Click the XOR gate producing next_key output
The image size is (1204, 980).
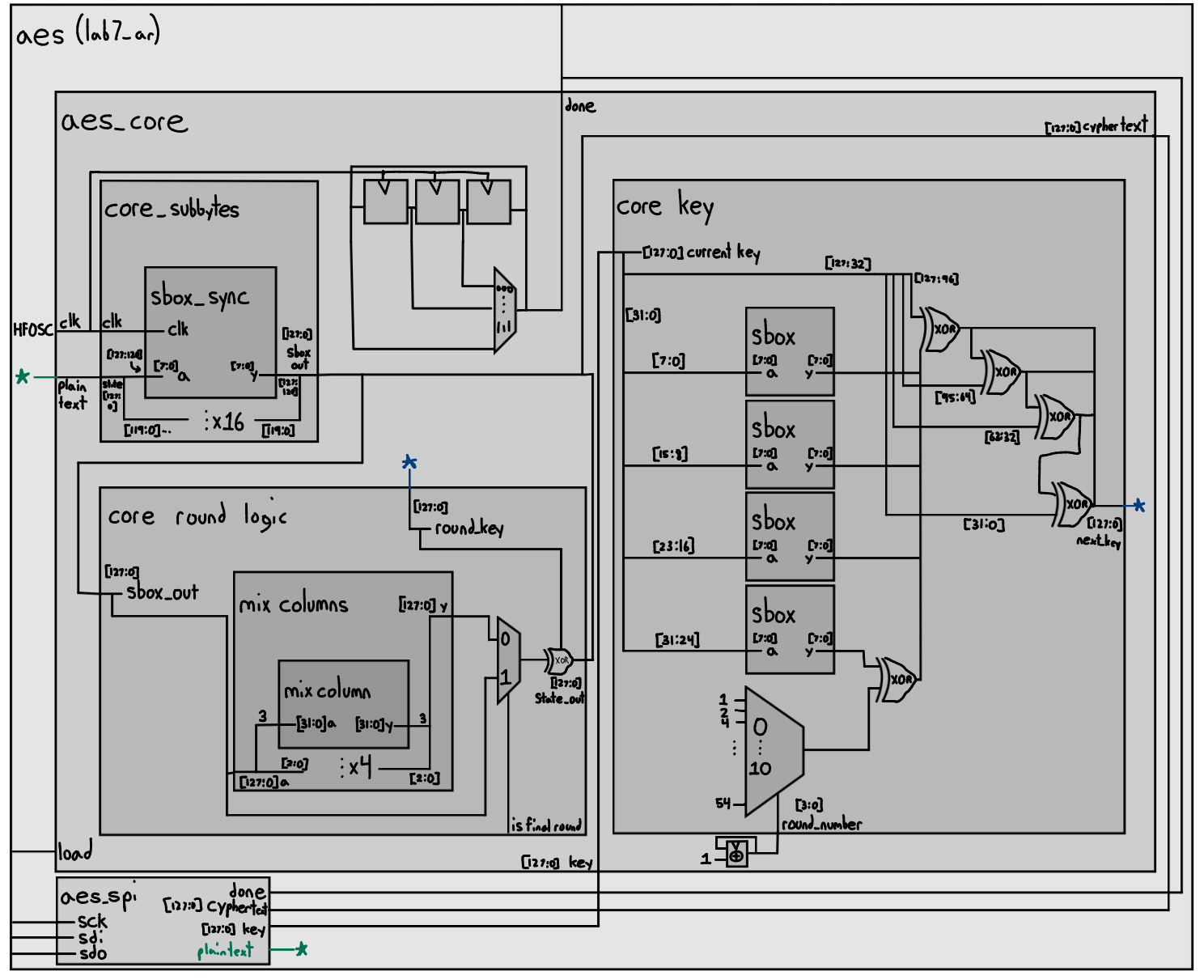[1076, 506]
